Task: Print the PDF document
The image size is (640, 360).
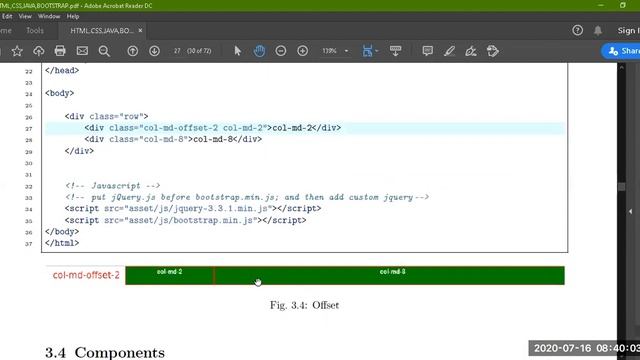Action: pos(60,51)
